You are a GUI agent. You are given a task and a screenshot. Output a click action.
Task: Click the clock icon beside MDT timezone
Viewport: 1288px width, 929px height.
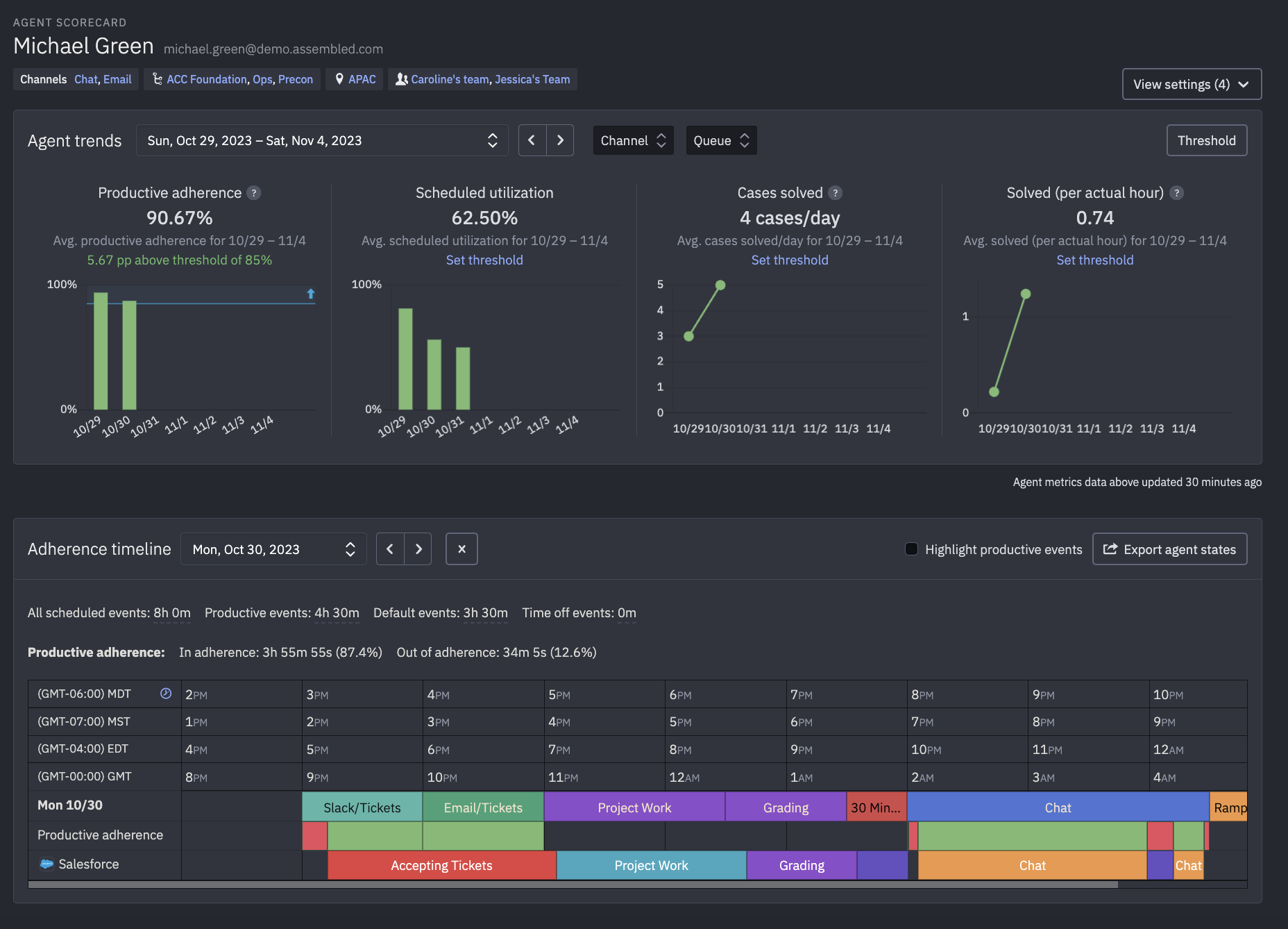166,694
